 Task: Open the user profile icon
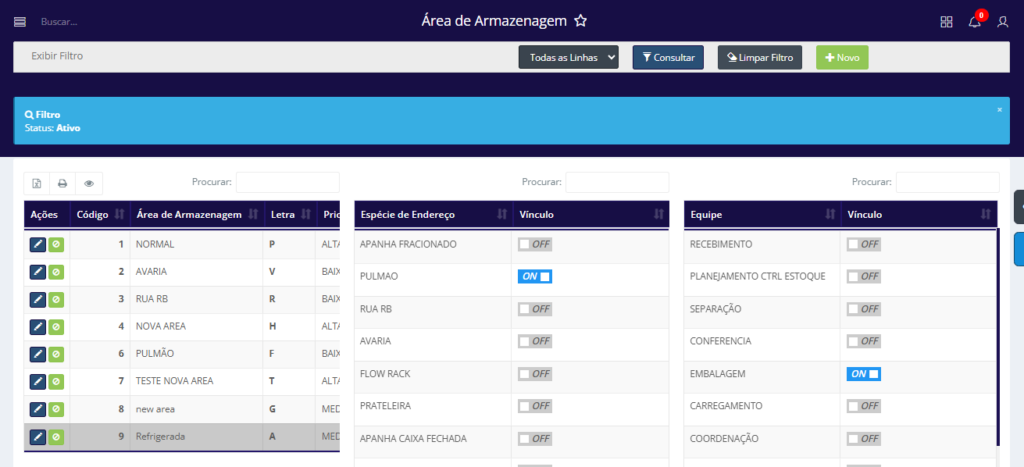pyautogui.click(x=1003, y=22)
